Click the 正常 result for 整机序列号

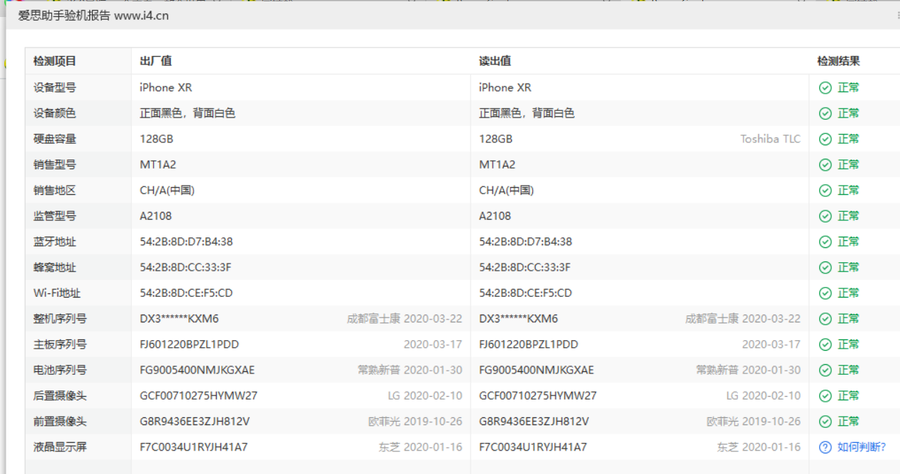pos(848,319)
